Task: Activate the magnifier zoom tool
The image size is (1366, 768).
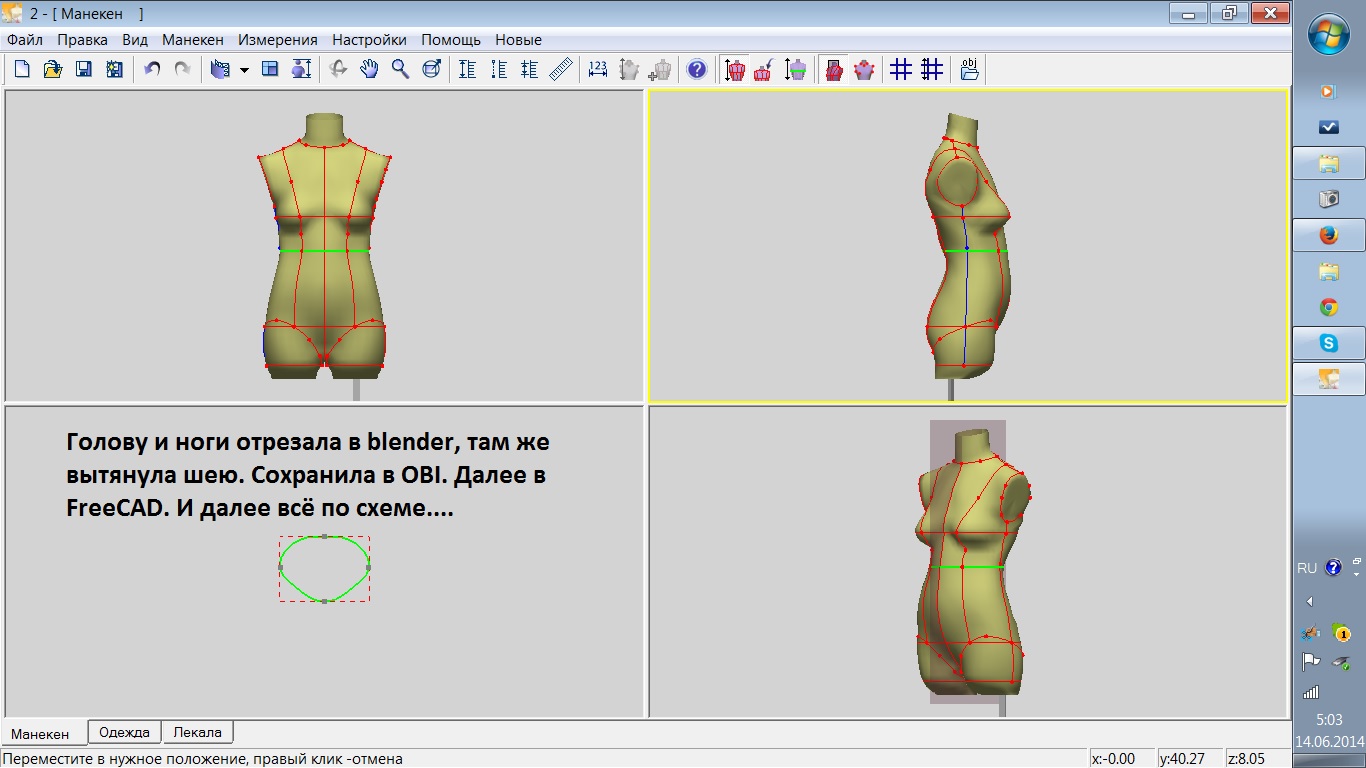Action: point(400,69)
